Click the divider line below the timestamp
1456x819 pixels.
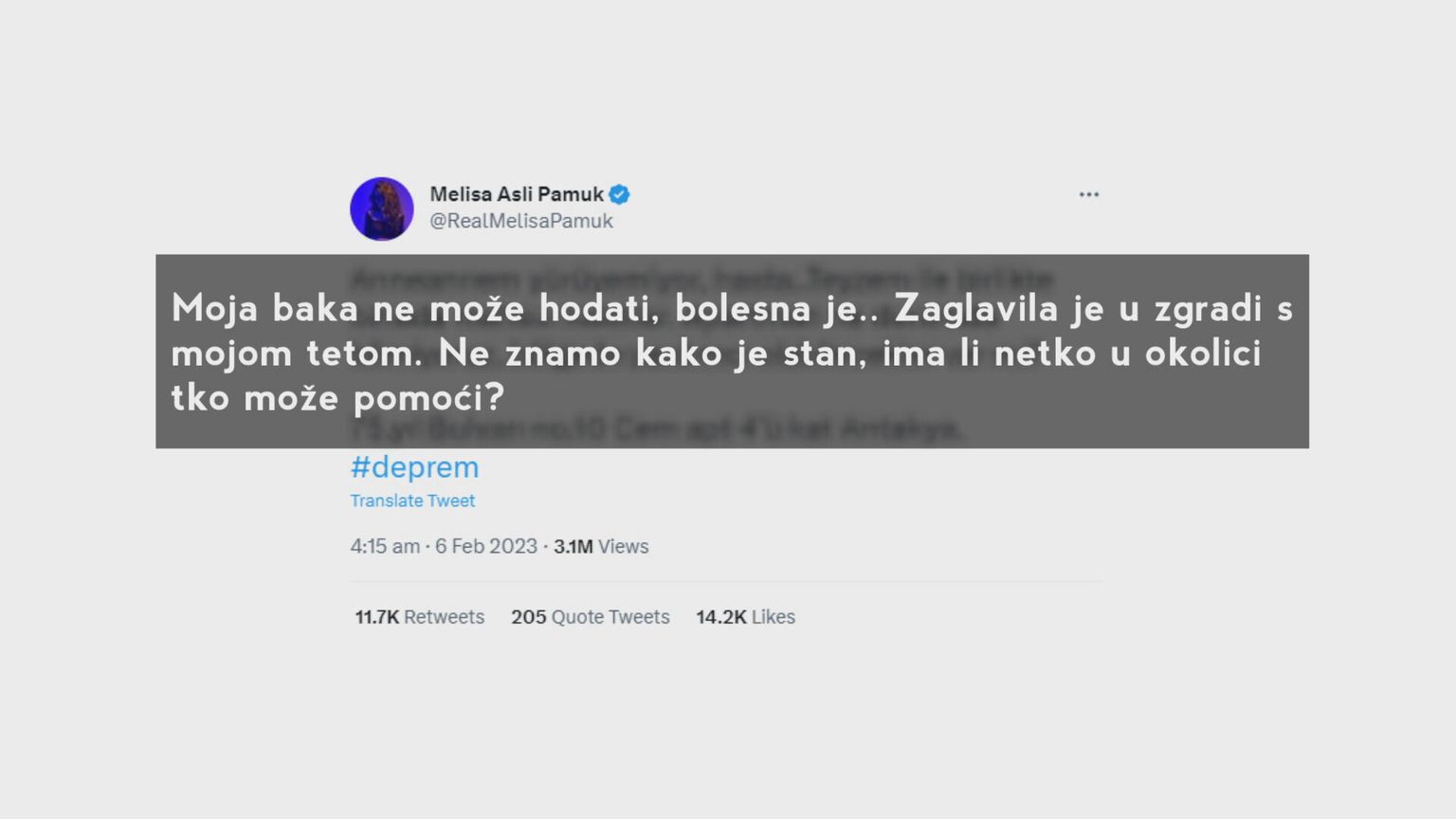click(725, 581)
